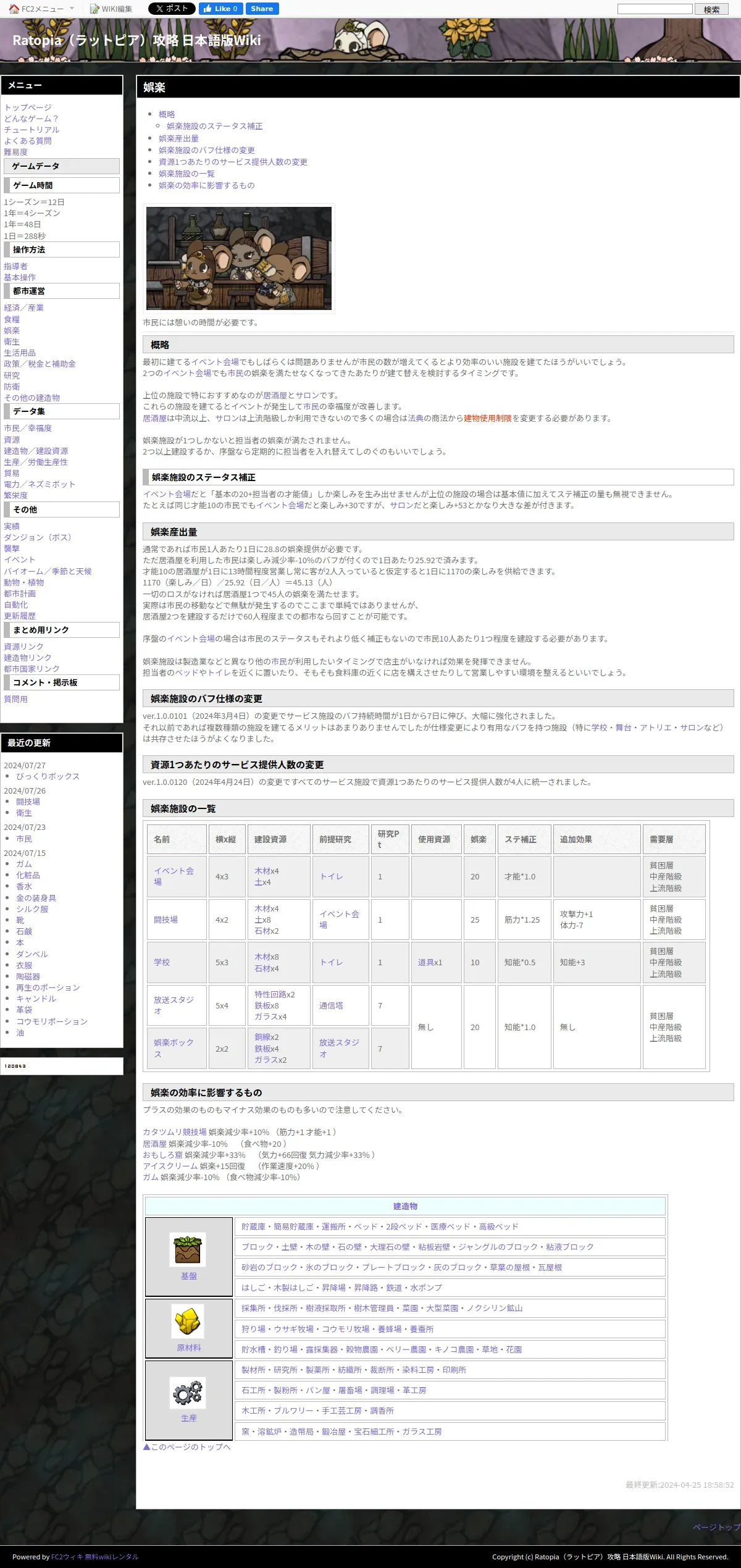Open ダンジョン（ボス） sidebar link

(x=40, y=537)
